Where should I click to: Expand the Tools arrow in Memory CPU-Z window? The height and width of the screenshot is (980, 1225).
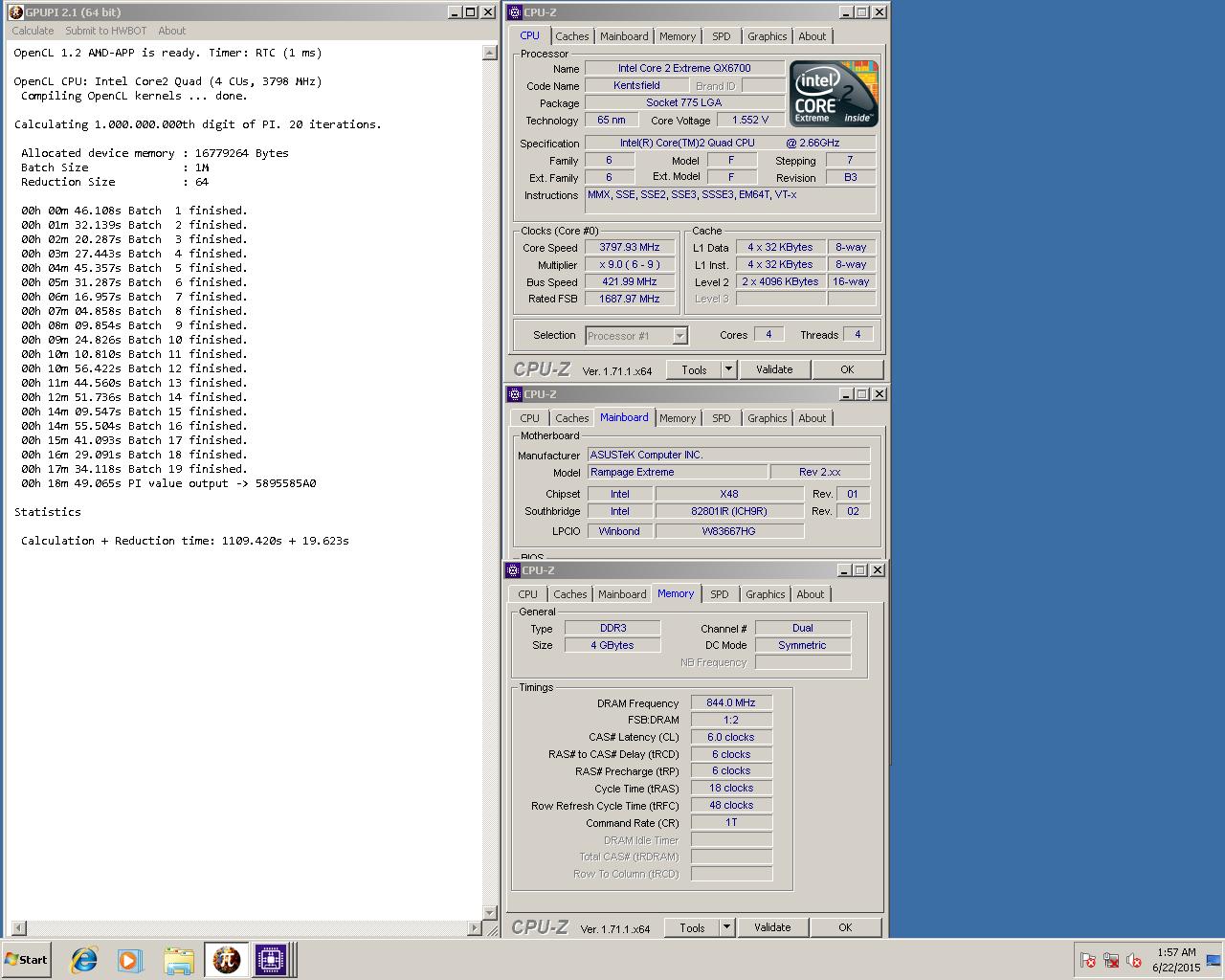(x=725, y=927)
